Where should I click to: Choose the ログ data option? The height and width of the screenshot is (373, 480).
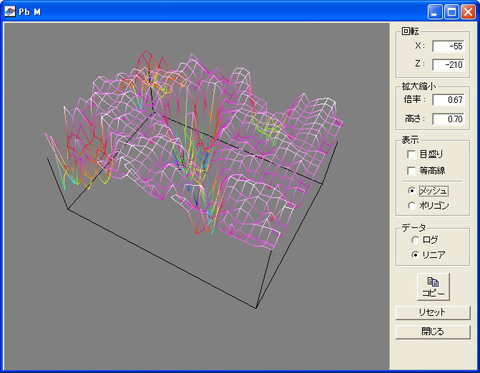[415, 240]
